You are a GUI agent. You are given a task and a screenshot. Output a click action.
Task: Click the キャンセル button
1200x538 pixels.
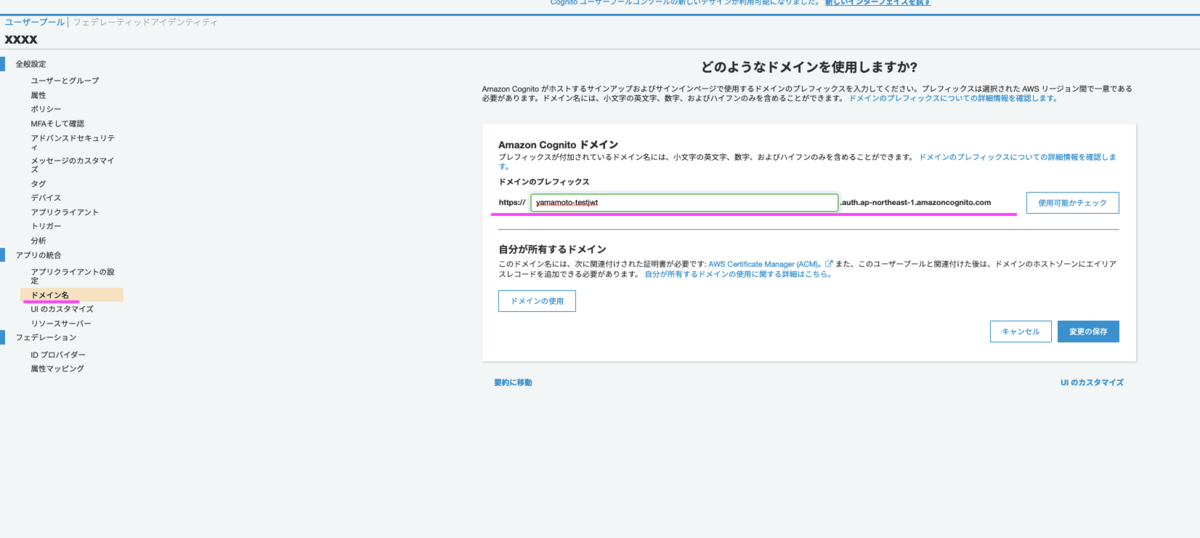(1020, 332)
